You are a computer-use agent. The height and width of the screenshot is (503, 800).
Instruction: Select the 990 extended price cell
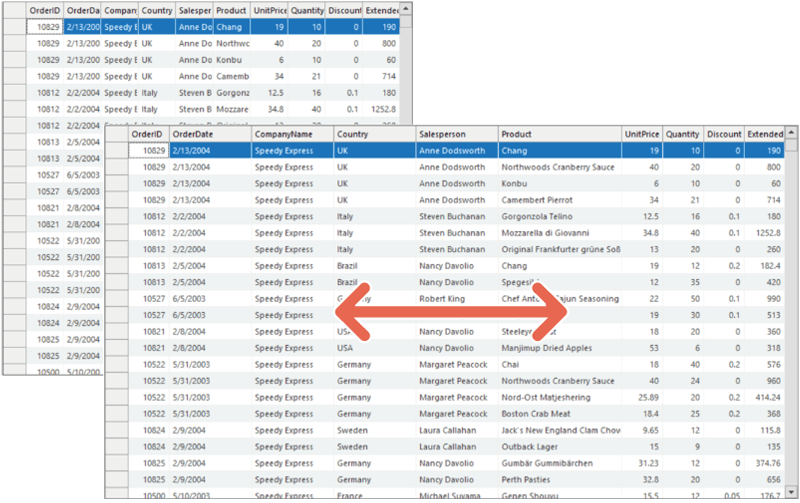click(765, 299)
